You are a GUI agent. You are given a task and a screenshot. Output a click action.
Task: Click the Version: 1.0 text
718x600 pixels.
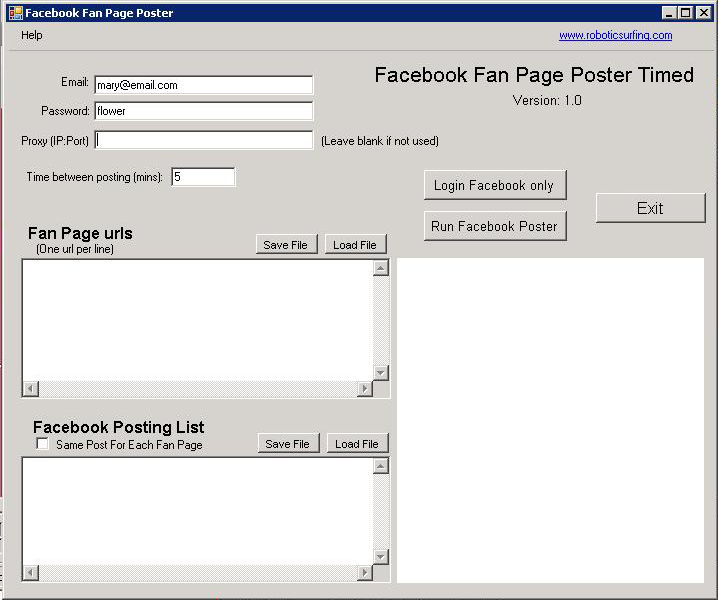click(547, 100)
